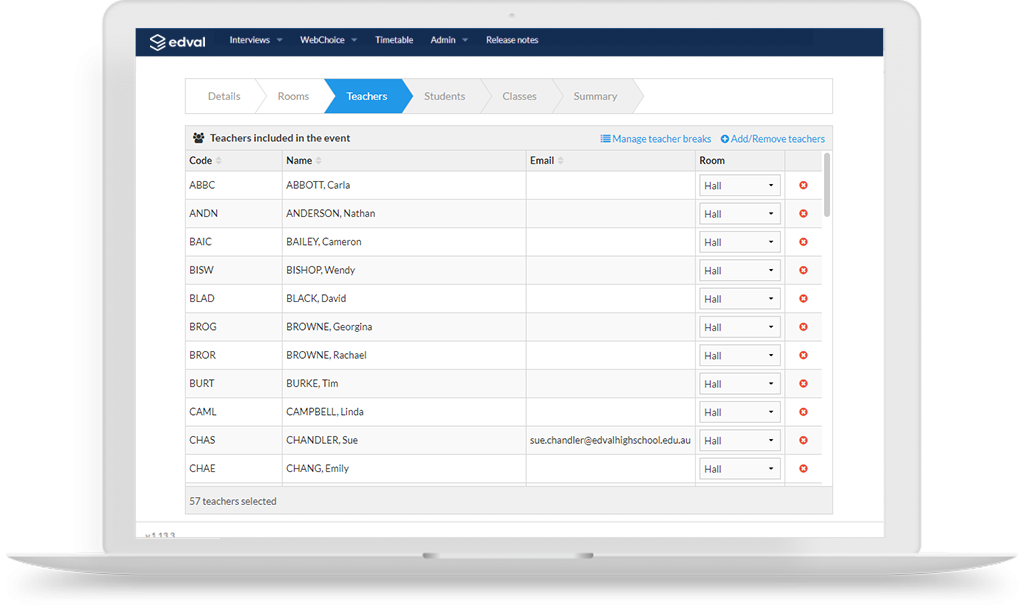Open room dropdown for BISHOP, Wendy

point(739,270)
